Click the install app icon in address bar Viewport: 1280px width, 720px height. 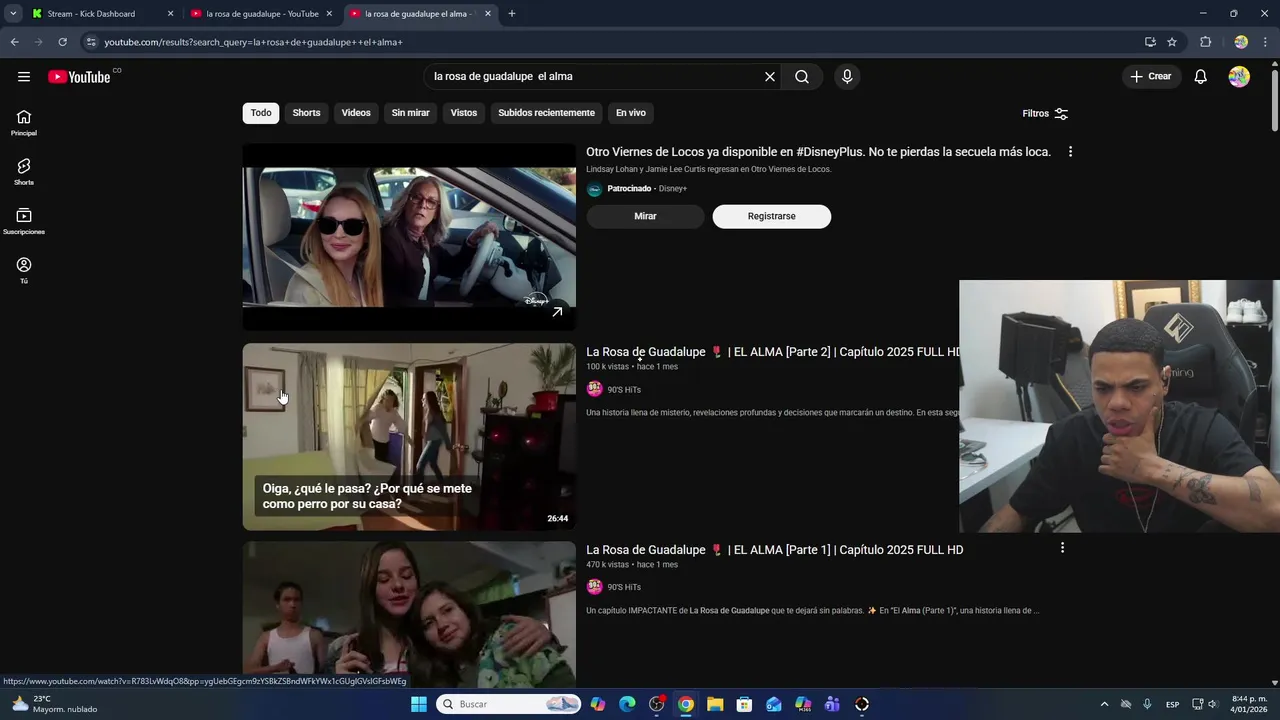[1150, 42]
